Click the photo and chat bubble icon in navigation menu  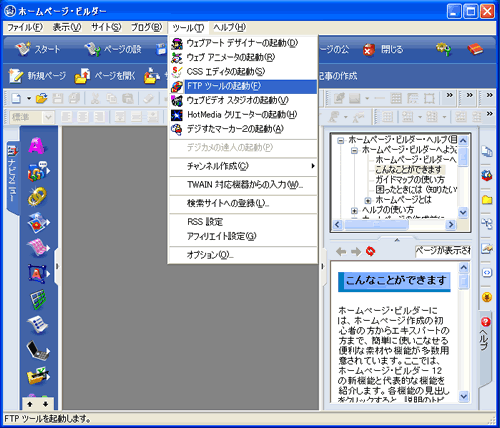tap(38, 171)
